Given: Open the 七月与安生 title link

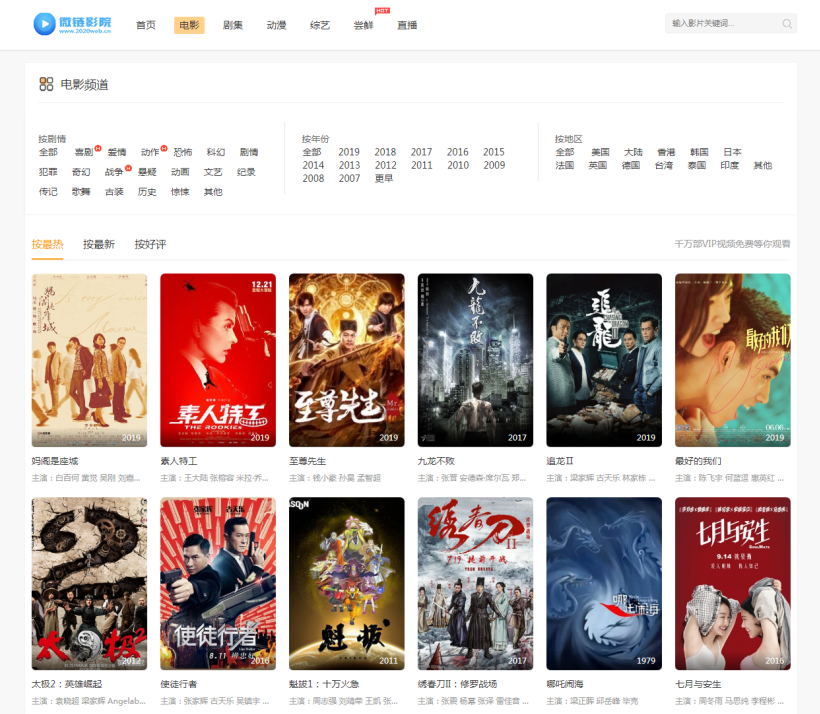Looking at the screenshot, I should pyautogui.click(x=698, y=684).
